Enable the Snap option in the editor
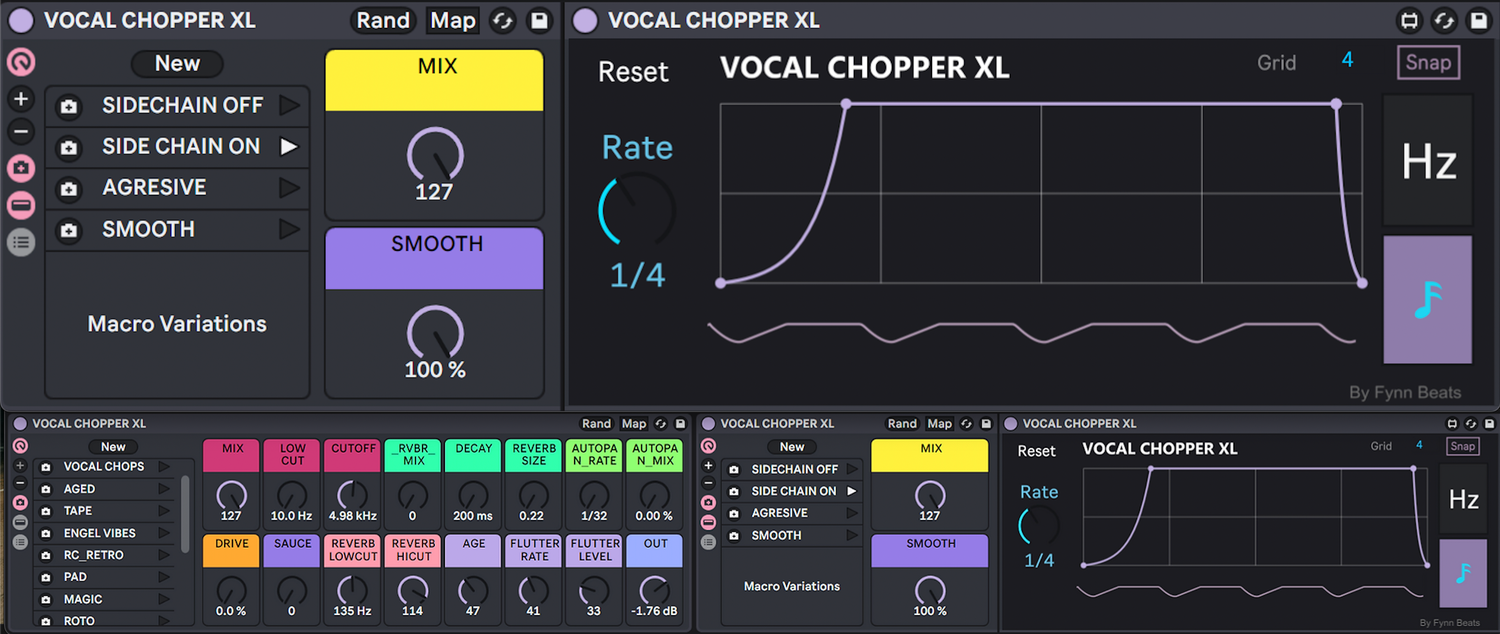Viewport: 1500px width, 634px height. point(1428,62)
